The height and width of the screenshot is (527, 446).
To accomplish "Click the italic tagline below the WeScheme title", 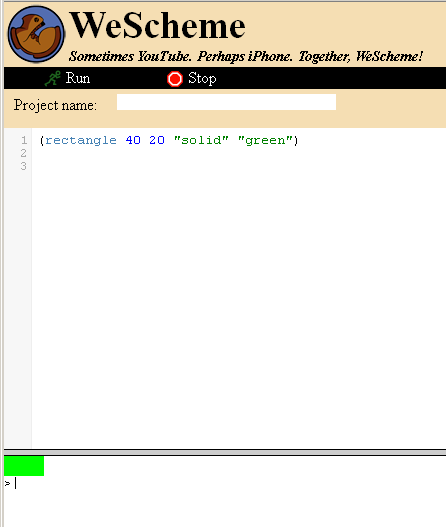I will click(x=246, y=56).
